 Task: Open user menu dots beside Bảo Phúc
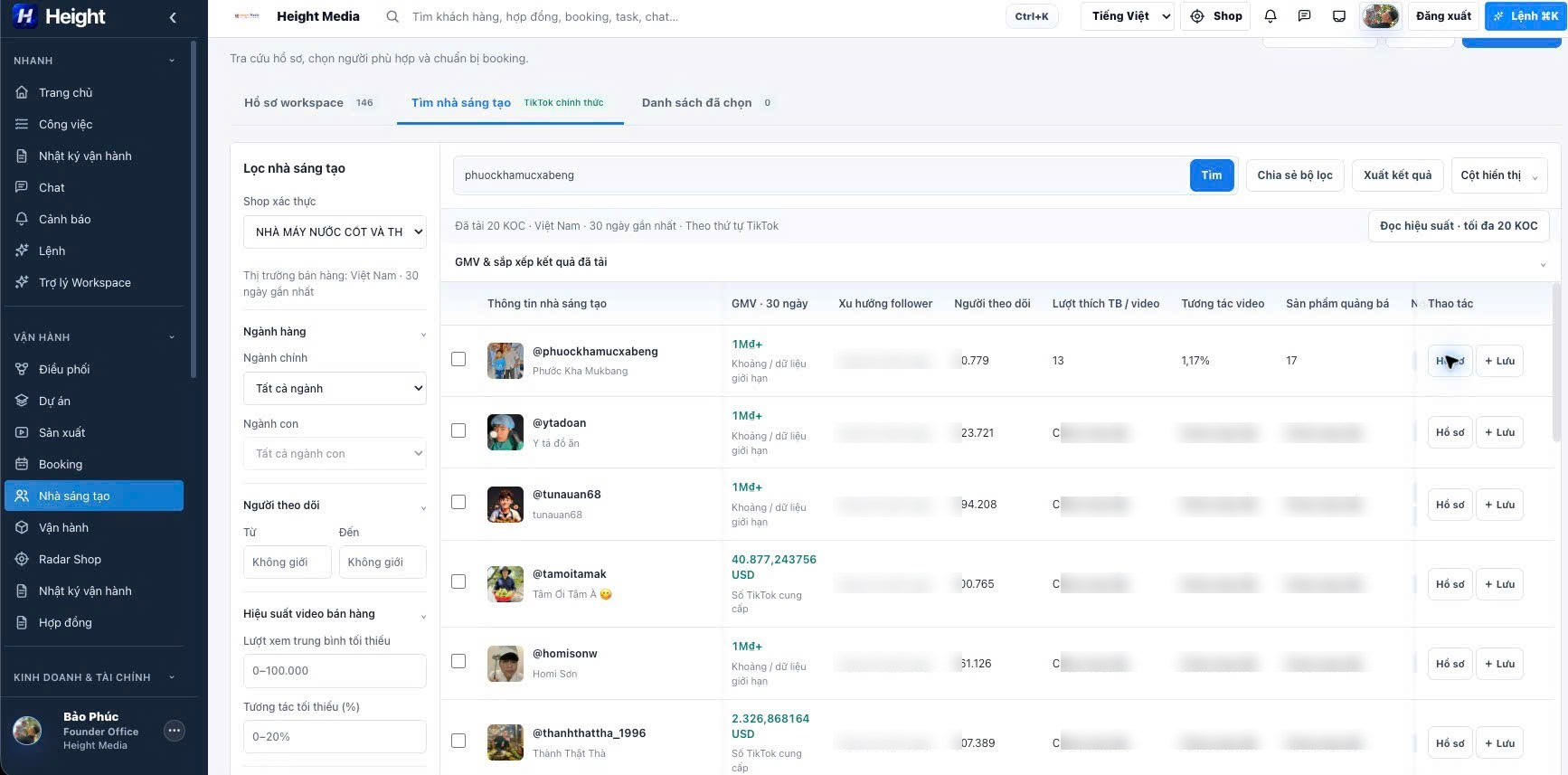click(175, 731)
